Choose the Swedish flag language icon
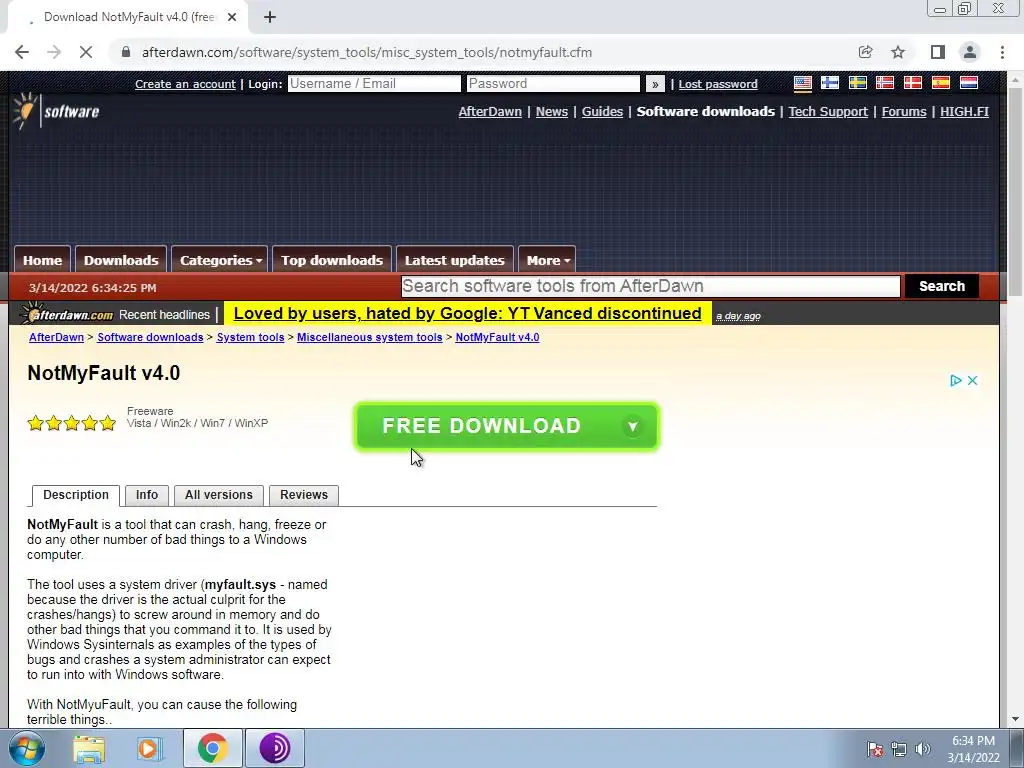Image resolution: width=1024 pixels, height=768 pixels. pos(857,83)
